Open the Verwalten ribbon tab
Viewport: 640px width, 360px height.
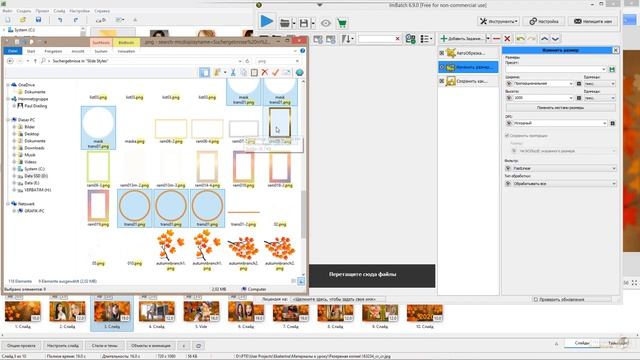126,51
